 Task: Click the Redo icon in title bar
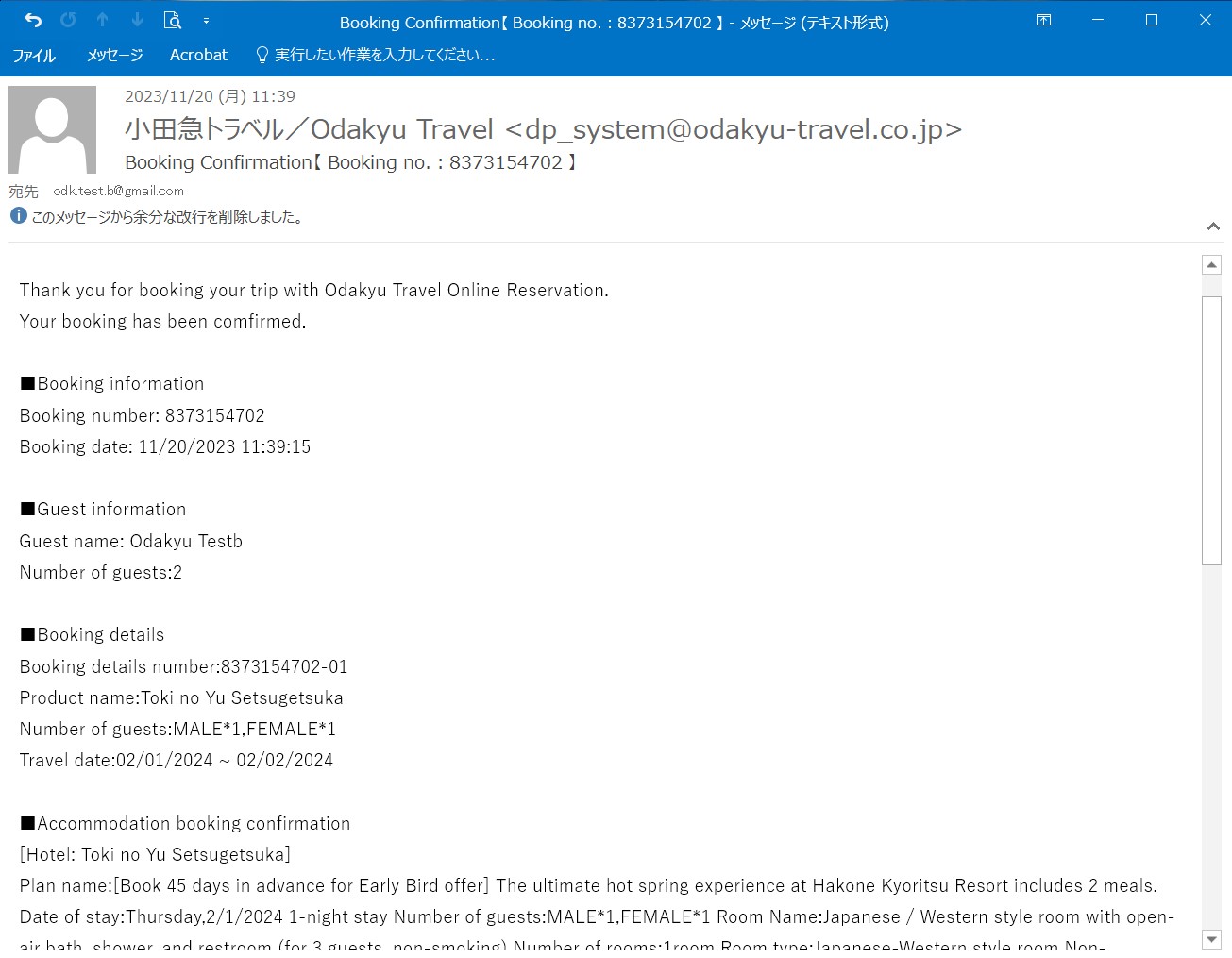[x=68, y=21]
